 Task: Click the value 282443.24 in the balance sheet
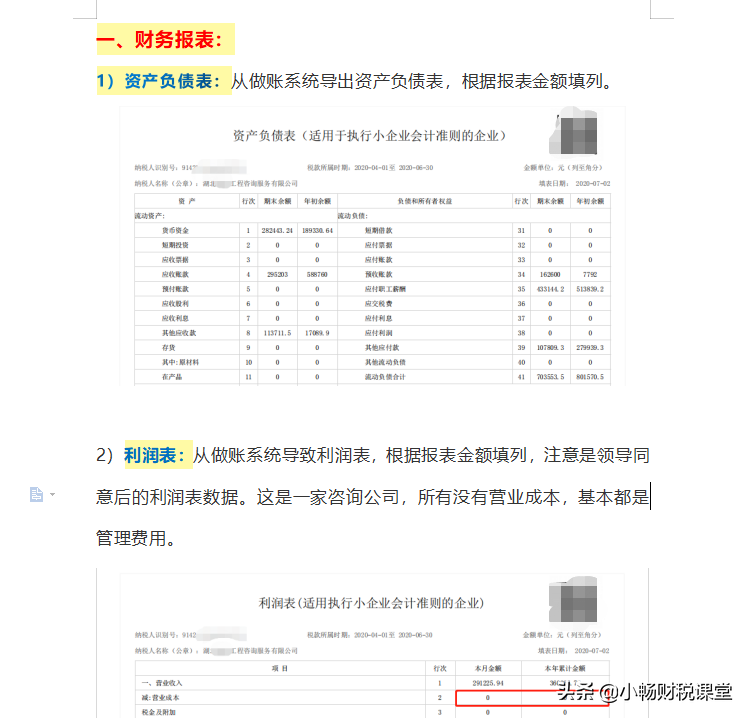277,230
